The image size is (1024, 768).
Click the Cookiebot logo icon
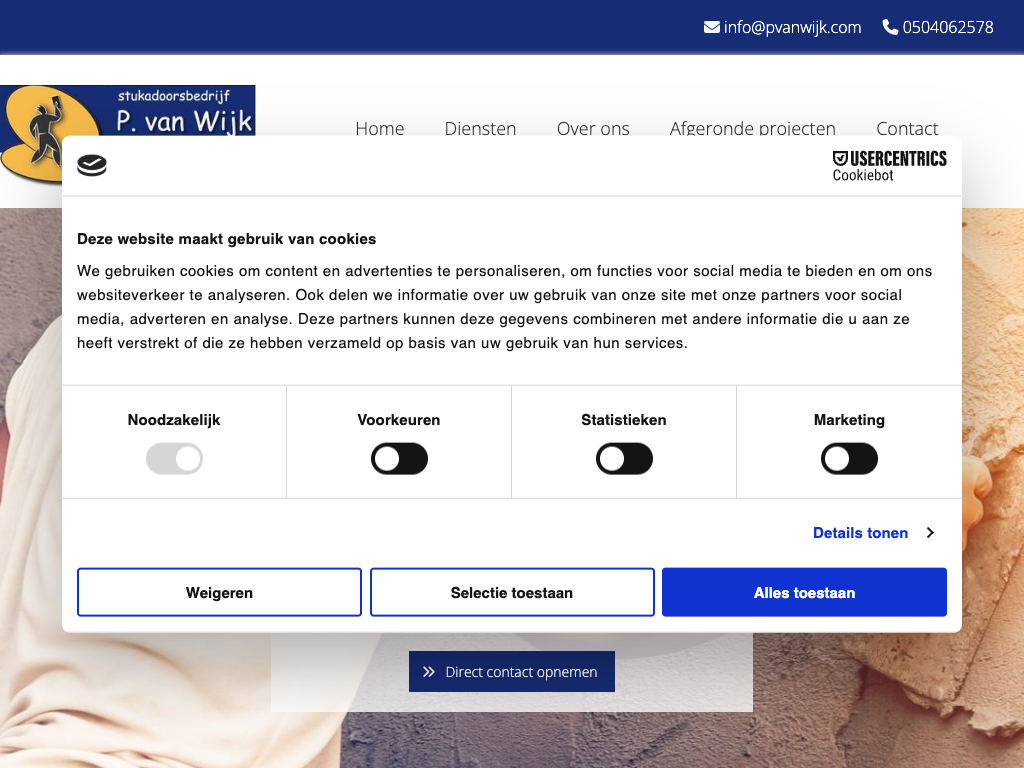click(92, 166)
